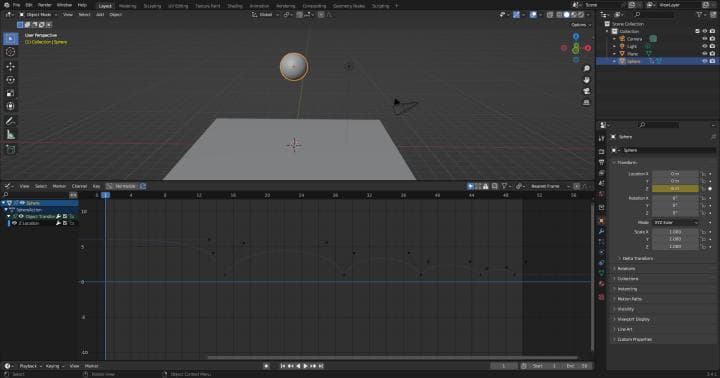Click the viewport pan hand icon

coord(586,80)
